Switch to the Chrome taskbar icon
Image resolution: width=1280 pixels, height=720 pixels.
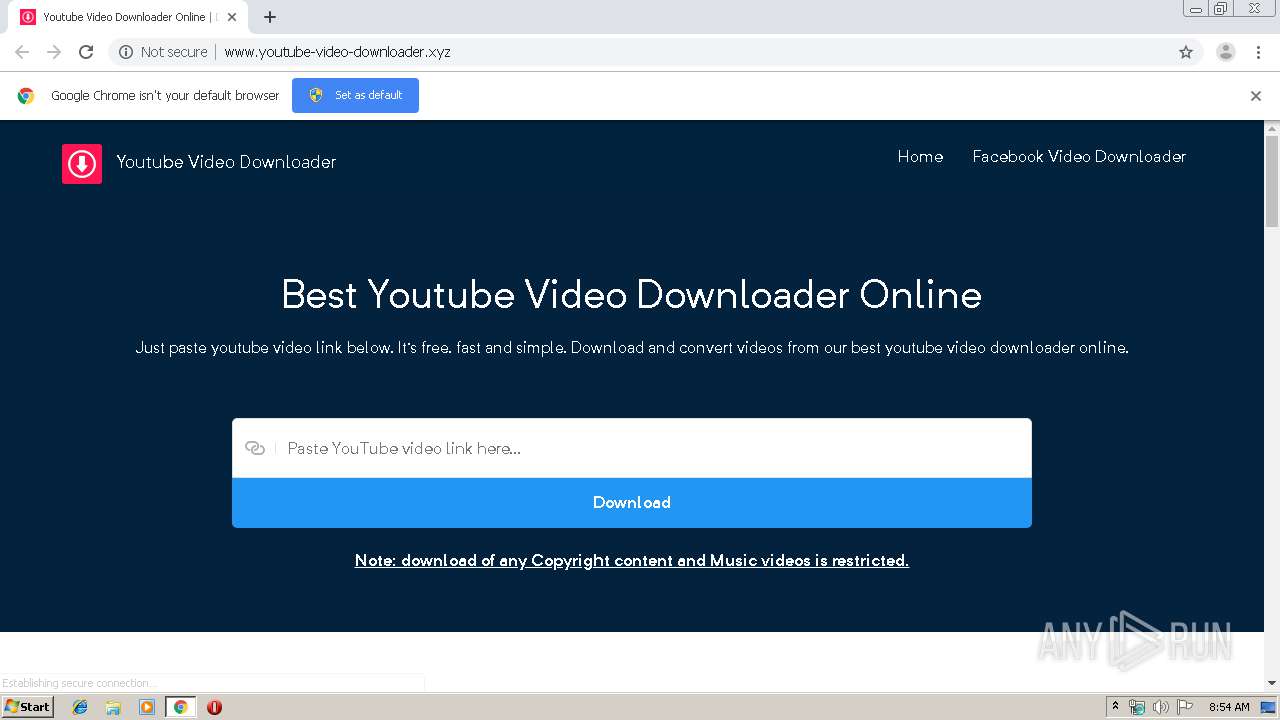click(x=181, y=707)
